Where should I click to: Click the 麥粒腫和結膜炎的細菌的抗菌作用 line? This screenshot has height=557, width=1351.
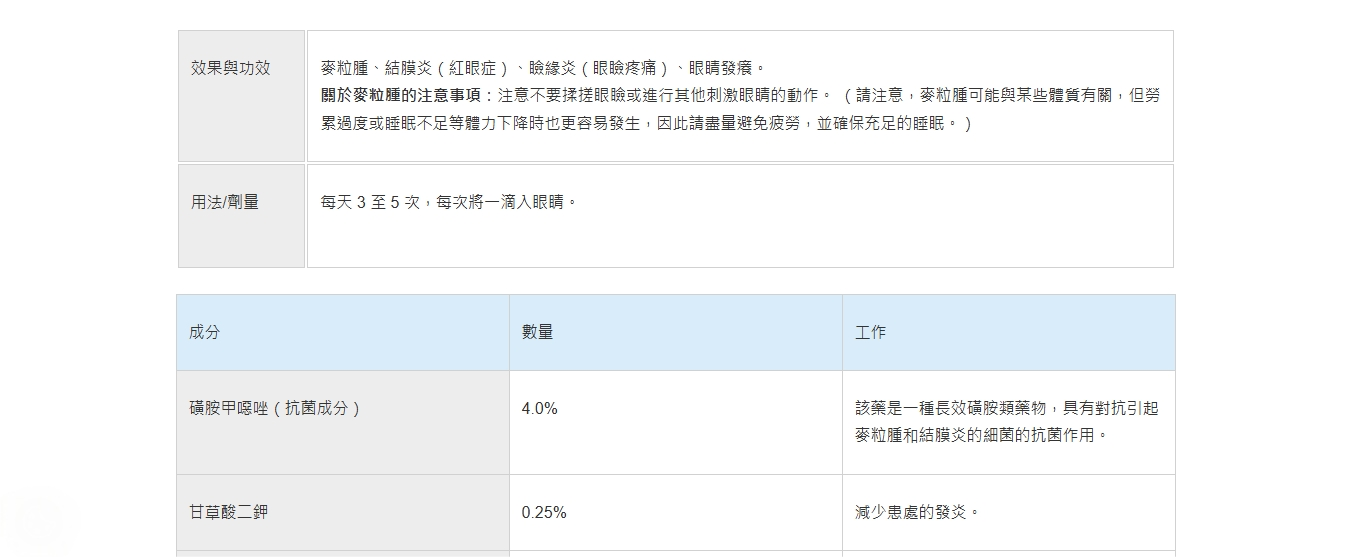982,436
